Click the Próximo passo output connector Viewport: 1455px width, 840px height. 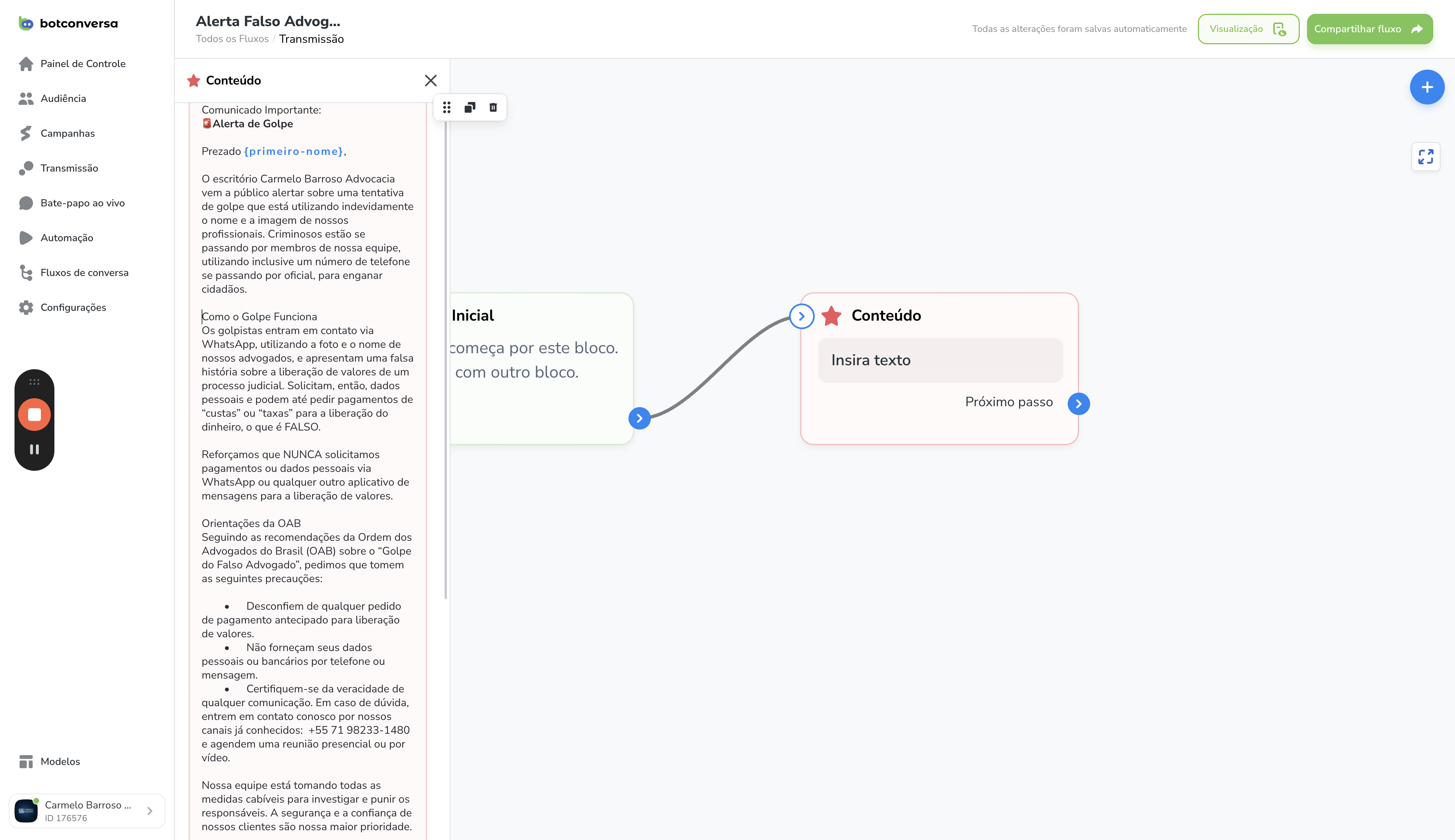[1079, 404]
